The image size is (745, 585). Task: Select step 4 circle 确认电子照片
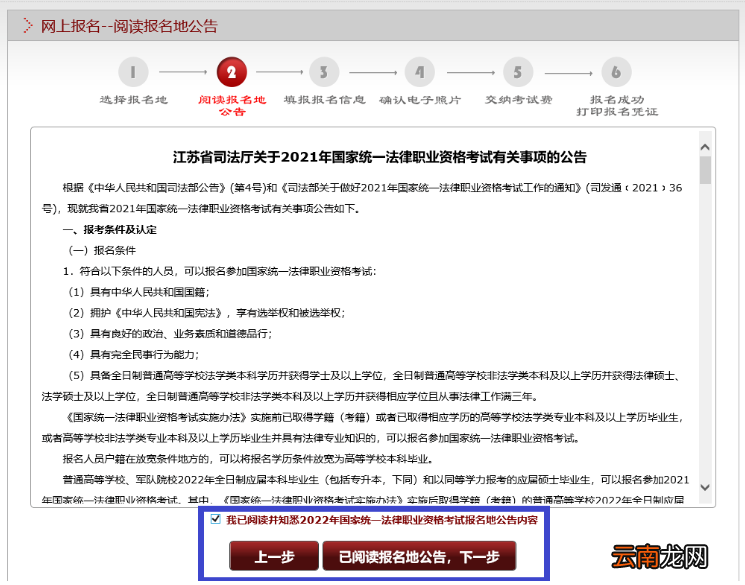[x=420, y=72]
